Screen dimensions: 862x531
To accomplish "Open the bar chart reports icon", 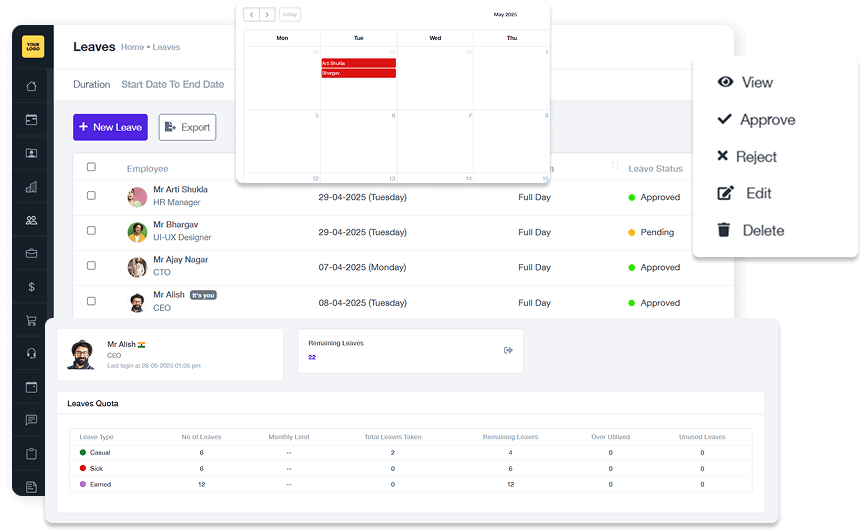I will pyautogui.click(x=31, y=187).
